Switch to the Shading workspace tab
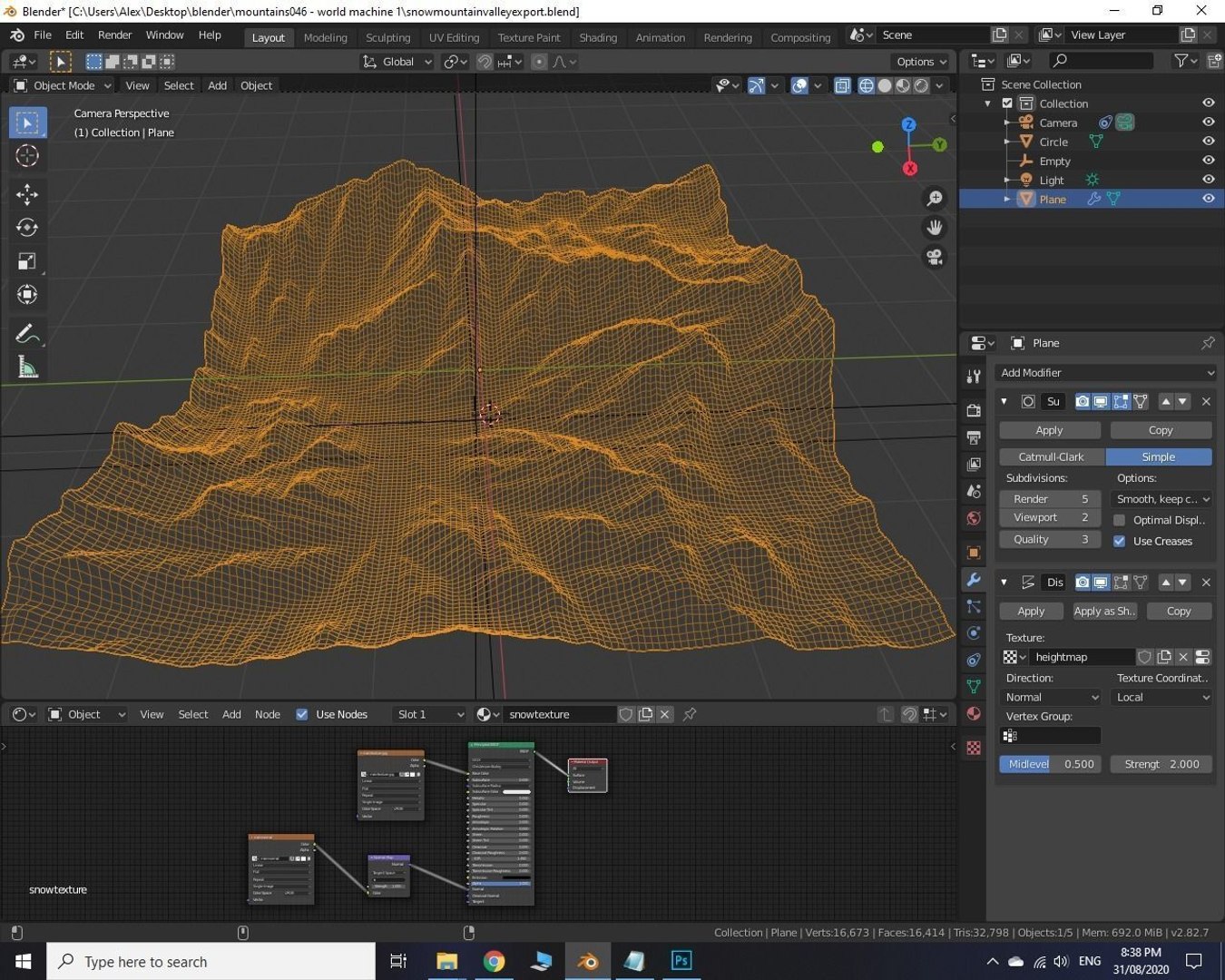Image resolution: width=1225 pixels, height=980 pixels. [x=598, y=37]
